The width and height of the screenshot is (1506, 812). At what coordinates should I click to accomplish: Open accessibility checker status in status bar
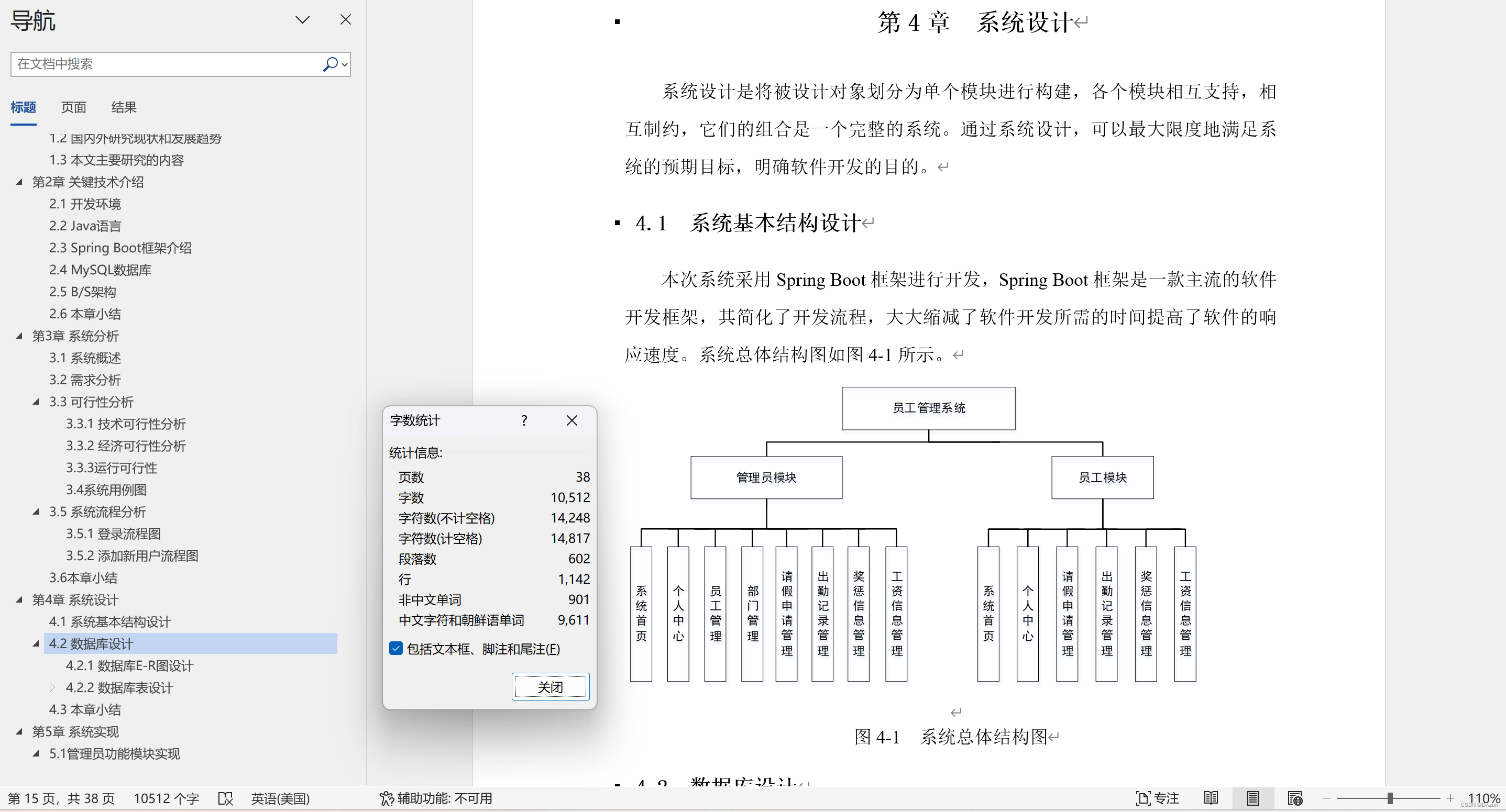[x=435, y=798]
